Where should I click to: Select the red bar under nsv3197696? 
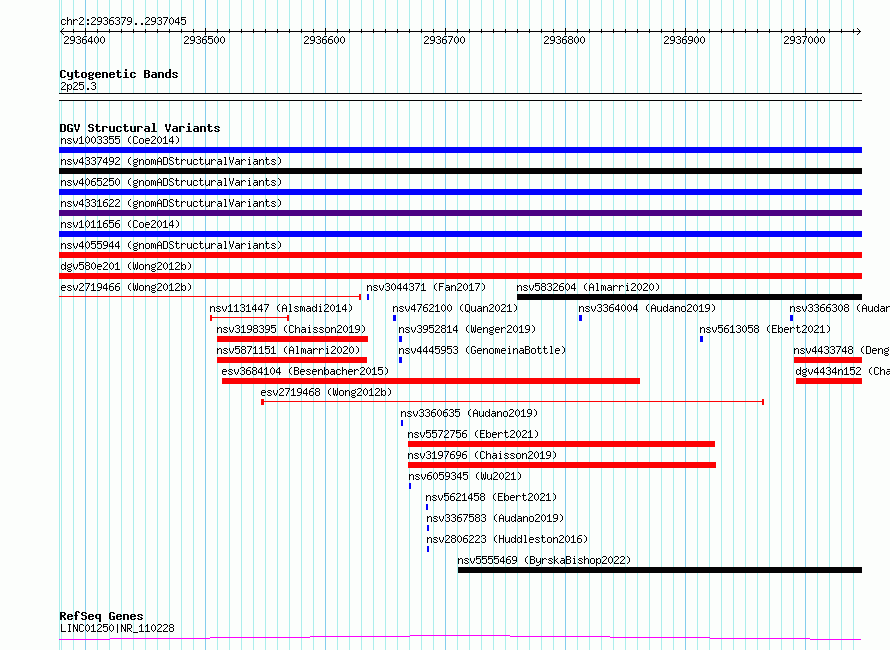pyautogui.click(x=562, y=466)
